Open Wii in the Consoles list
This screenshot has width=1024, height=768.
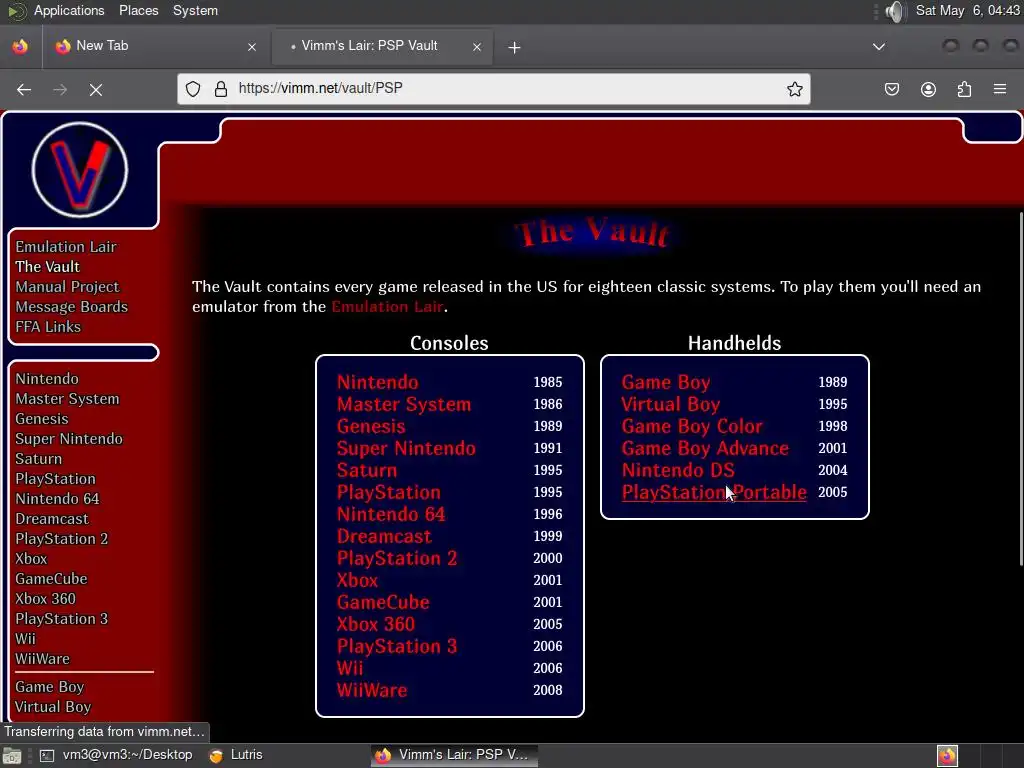[x=350, y=668]
